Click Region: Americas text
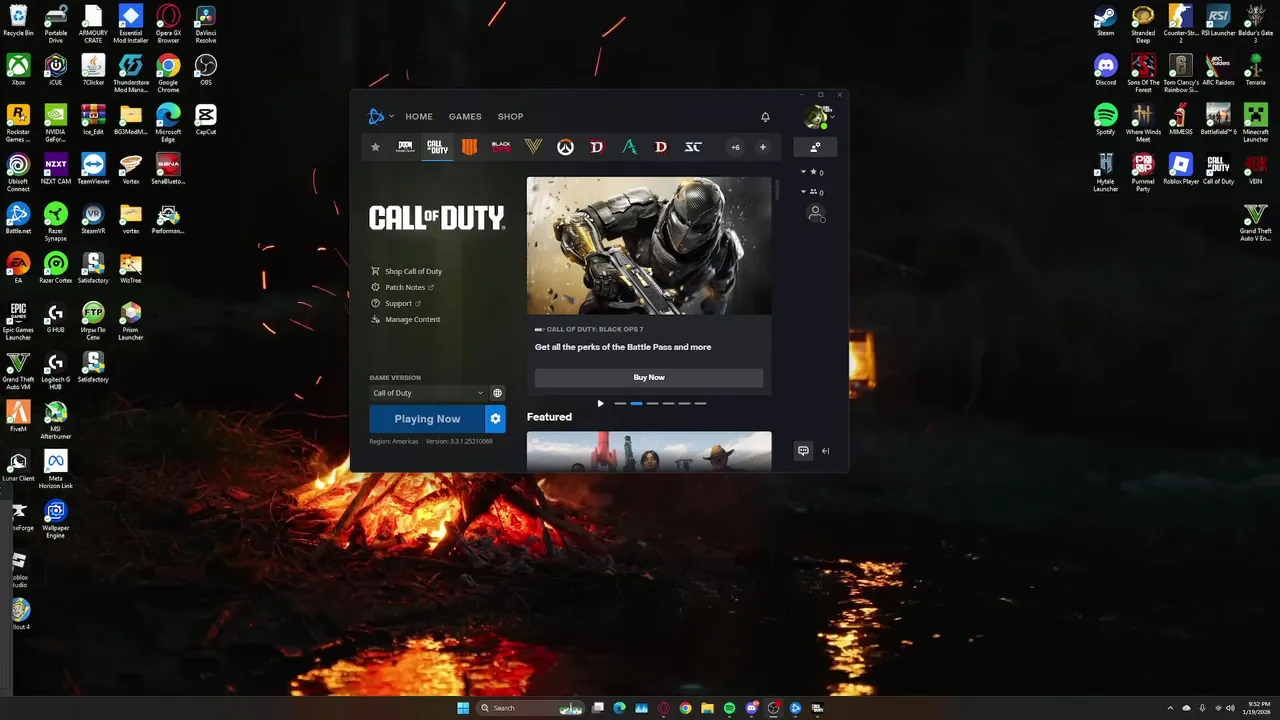The width and height of the screenshot is (1280, 720). [394, 441]
